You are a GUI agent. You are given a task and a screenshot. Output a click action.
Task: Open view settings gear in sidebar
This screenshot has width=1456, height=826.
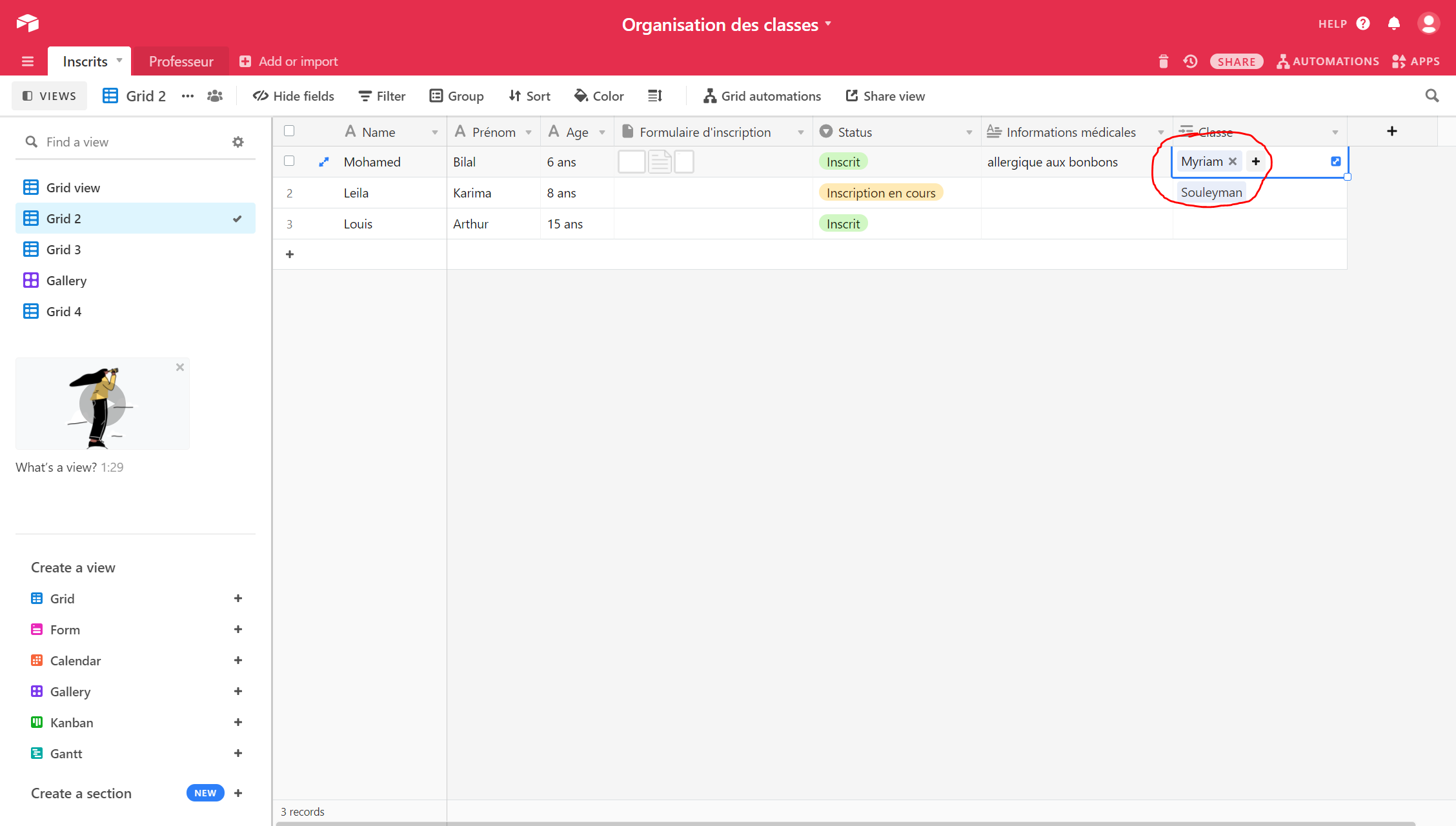[238, 142]
